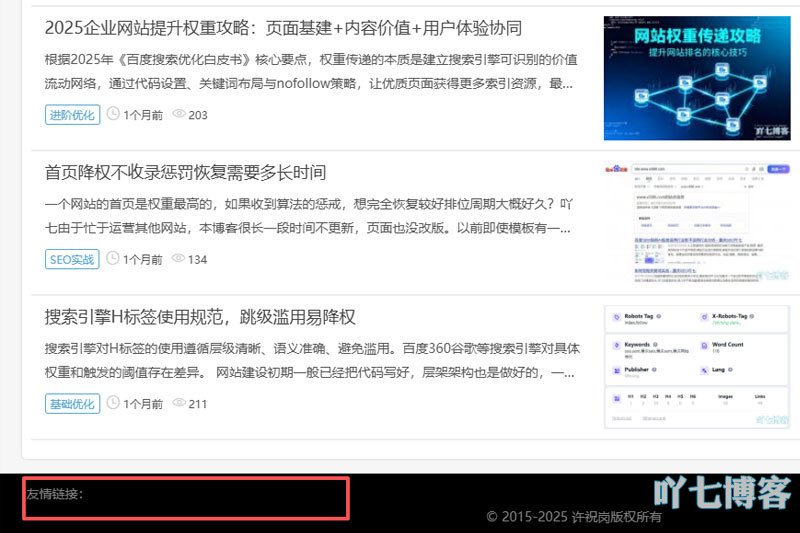Viewport: 800px width, 533px height.
Task: Click the copyright text 2015-2025 许祝岗版权所有
Action: click(574, 517)
